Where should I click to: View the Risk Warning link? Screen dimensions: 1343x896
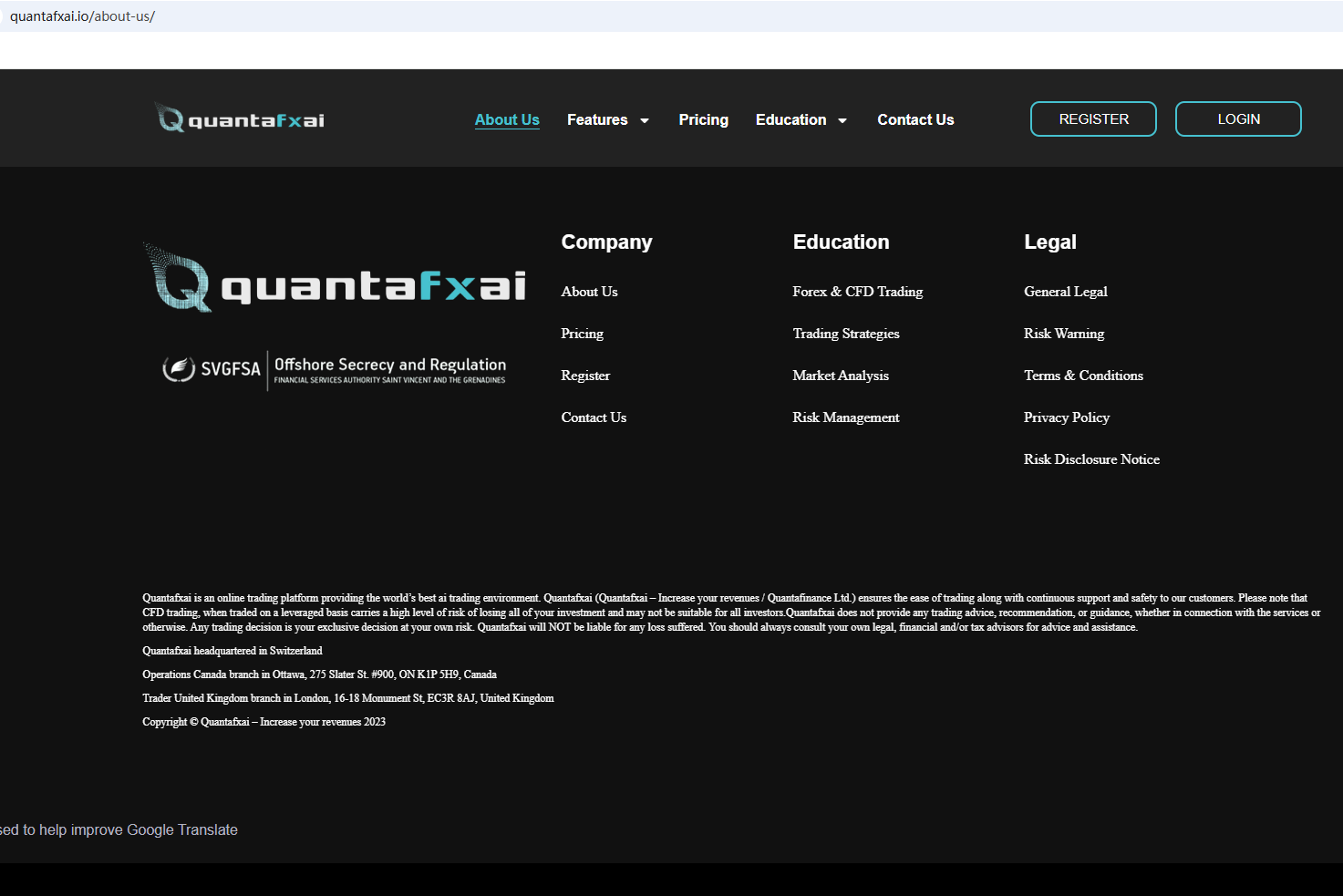click(1064, 334)
